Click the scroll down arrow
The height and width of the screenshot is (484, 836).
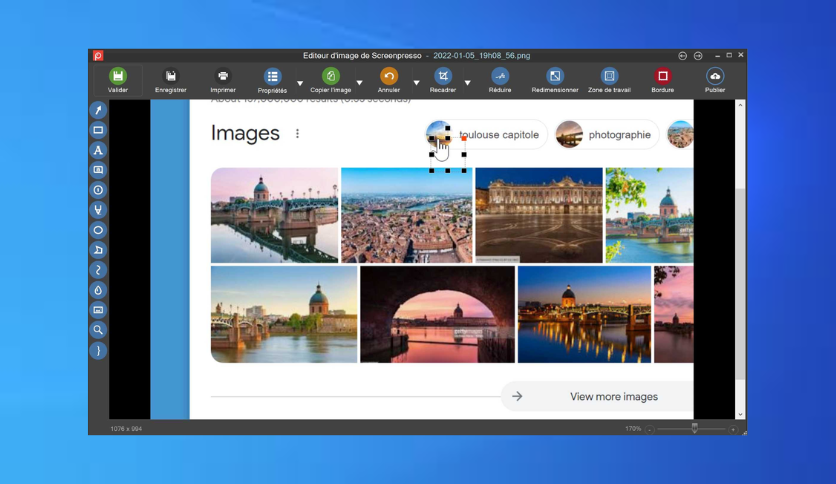740,414
